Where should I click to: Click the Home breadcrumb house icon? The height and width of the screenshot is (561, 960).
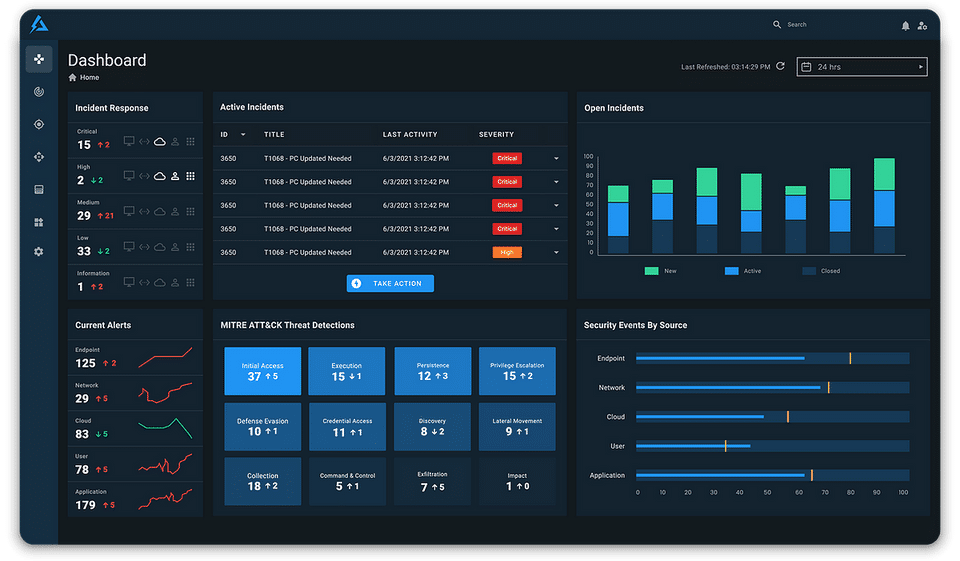click(x=72, y=77)
